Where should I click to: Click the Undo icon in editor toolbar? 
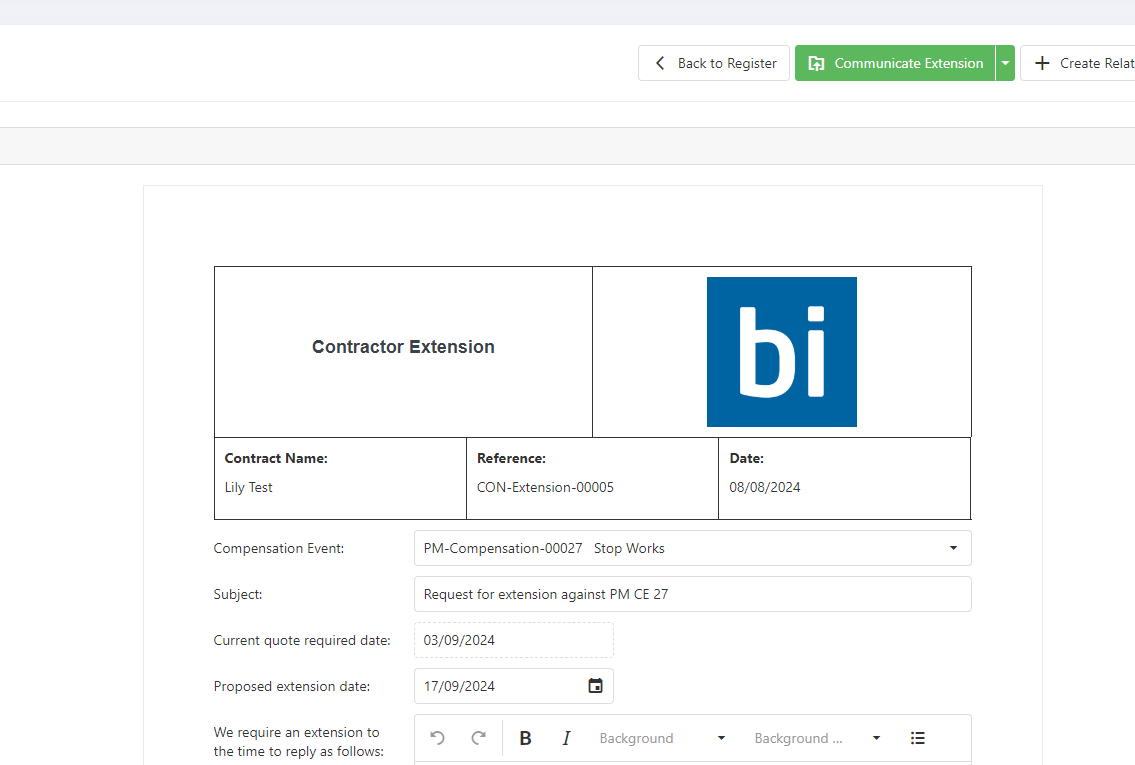[437, 737]
